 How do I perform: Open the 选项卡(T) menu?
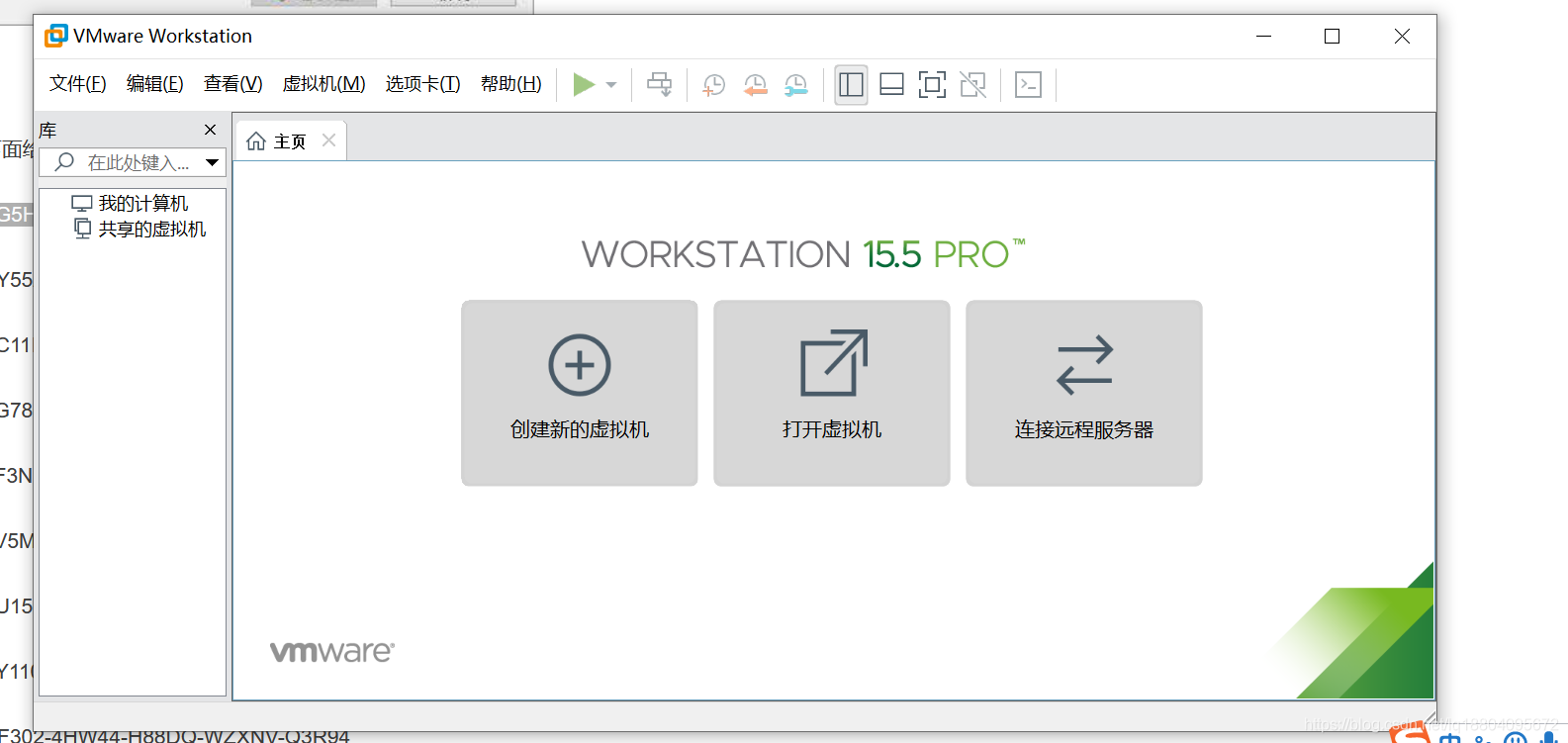click(x=423, y=84)
